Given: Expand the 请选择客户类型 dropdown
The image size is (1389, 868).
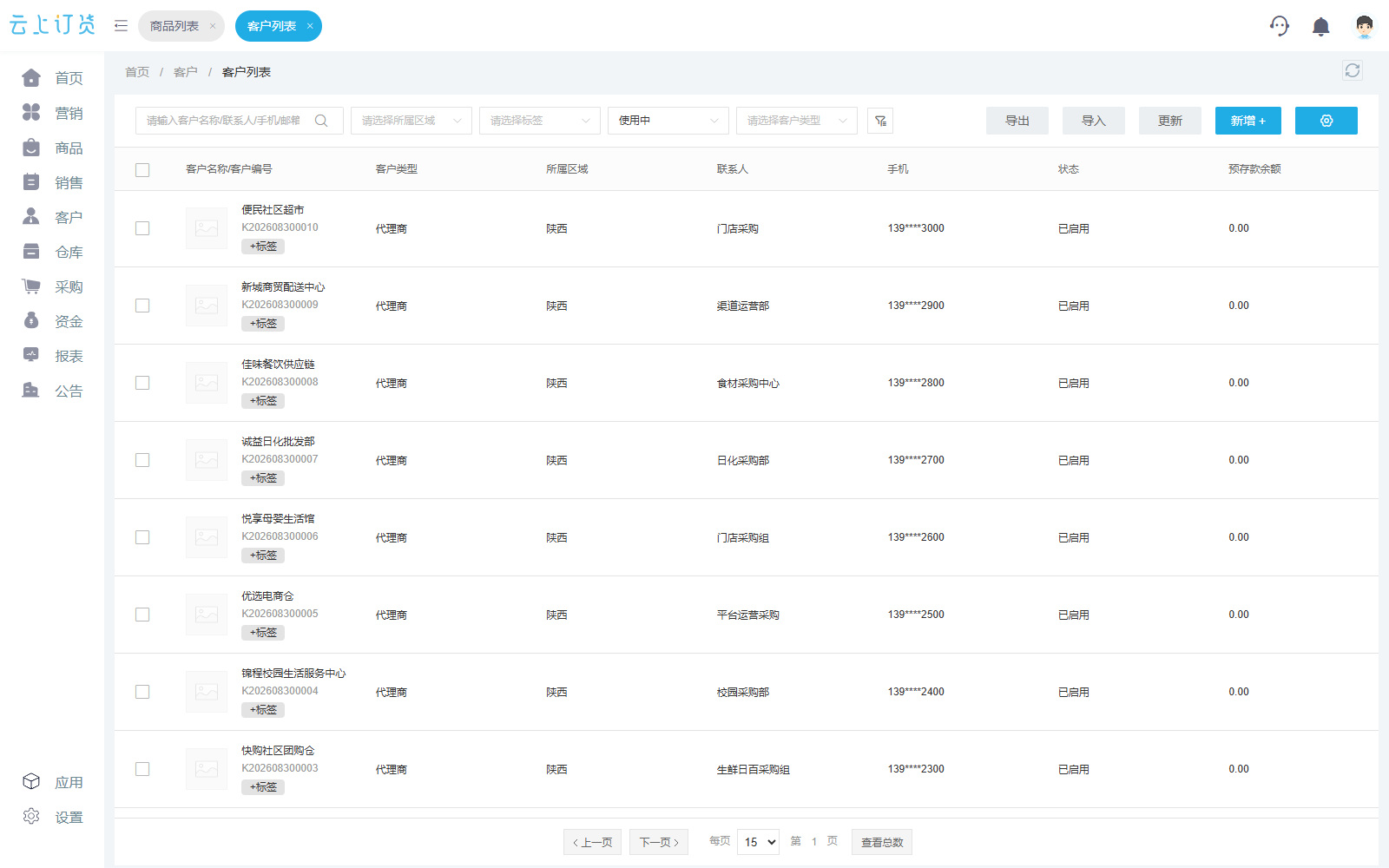Looking at the screenshot, I should 797,121.
